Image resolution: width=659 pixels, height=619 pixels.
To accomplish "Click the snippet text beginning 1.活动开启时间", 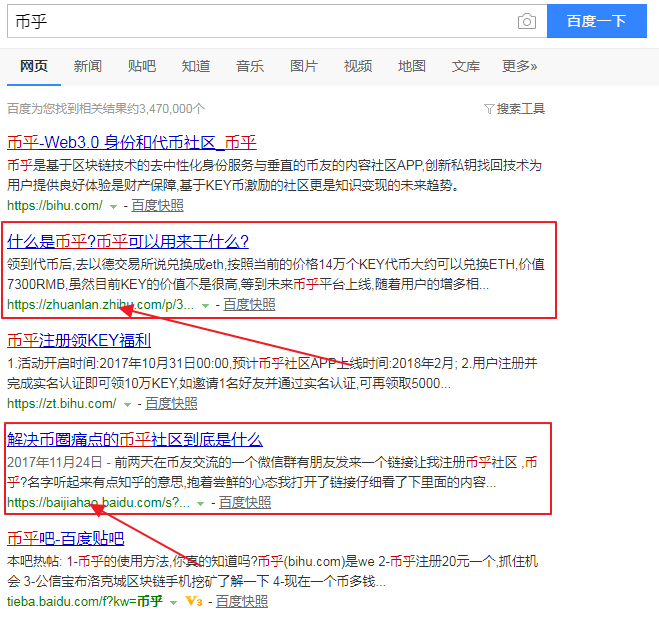I will [272, 373].
